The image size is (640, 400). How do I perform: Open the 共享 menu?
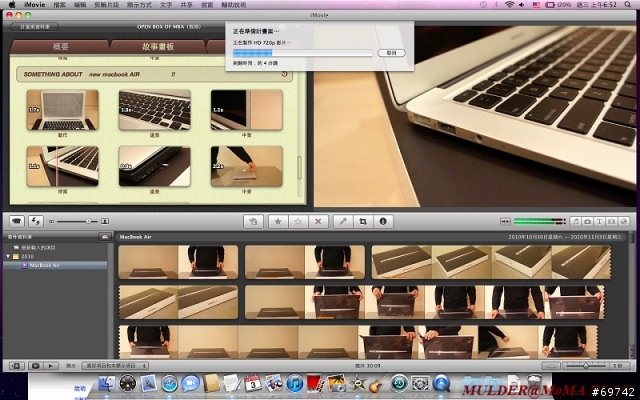tap(187, 5)
